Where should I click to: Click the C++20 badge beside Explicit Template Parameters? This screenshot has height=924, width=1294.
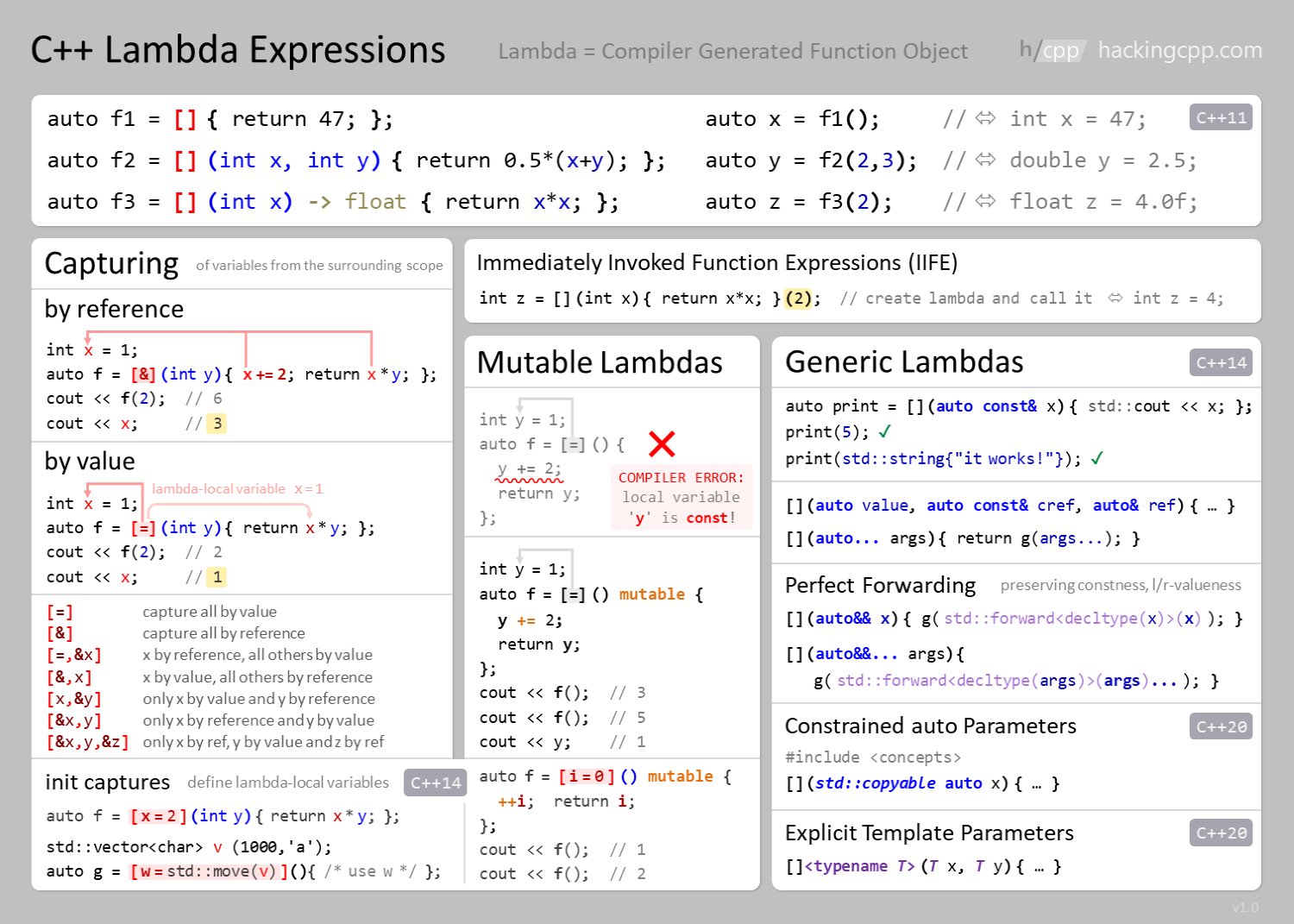1221,833
